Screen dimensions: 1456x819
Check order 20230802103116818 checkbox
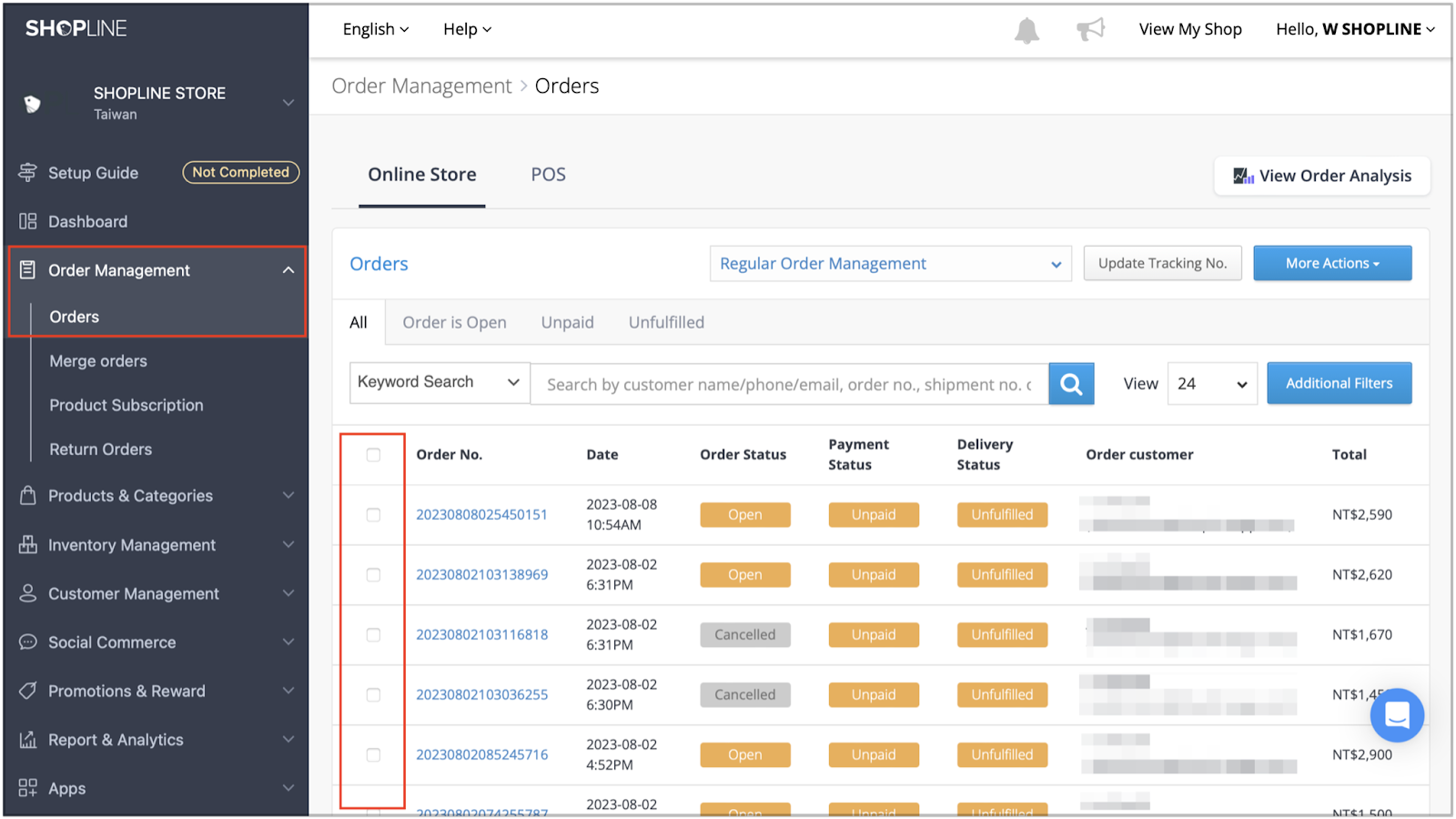click(373, 635)
